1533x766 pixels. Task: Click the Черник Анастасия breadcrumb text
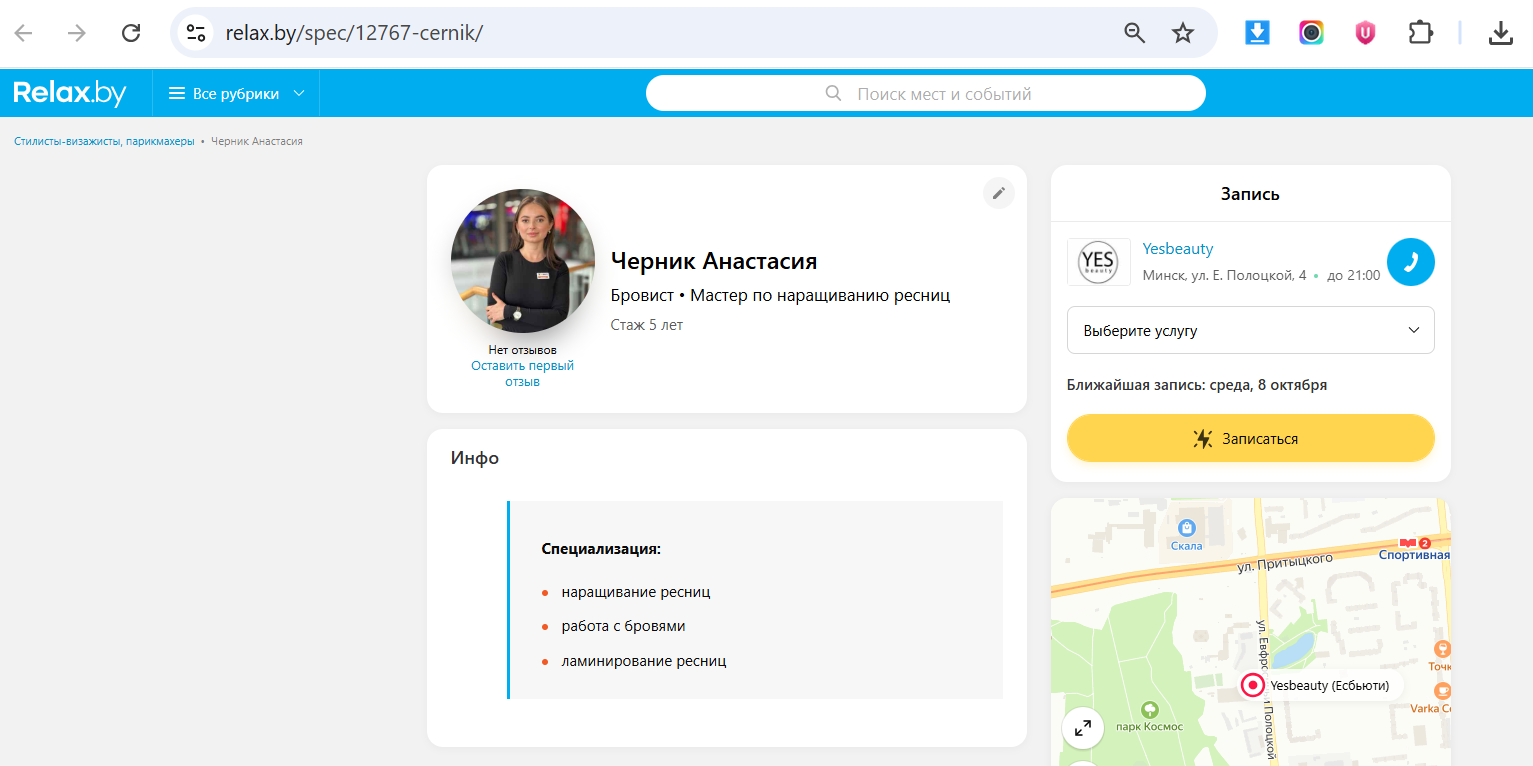pyautogui.click(x=257, y=141)
